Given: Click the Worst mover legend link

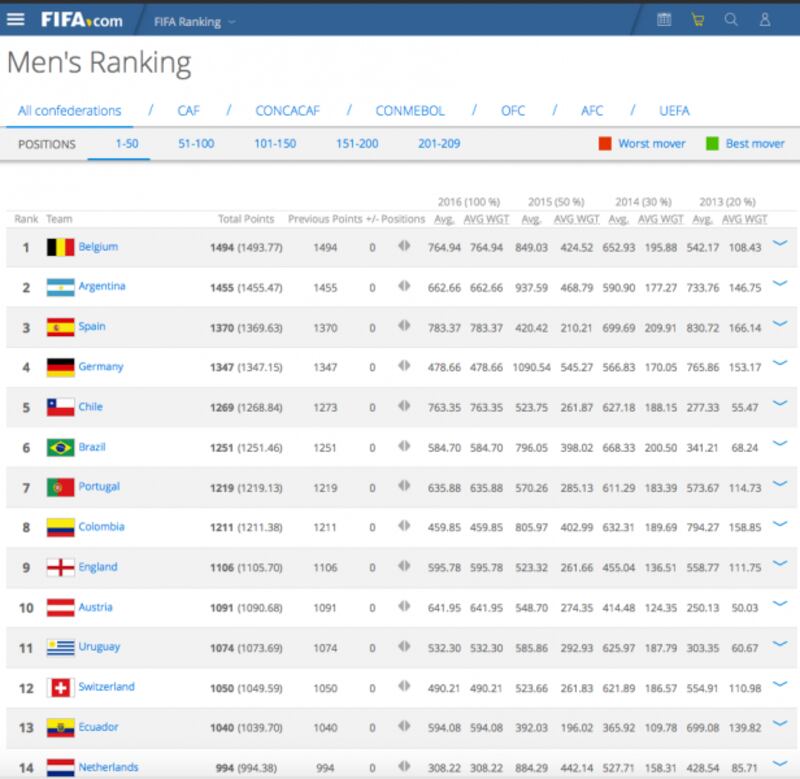Looking at the screenshot, I should [652, 144].
